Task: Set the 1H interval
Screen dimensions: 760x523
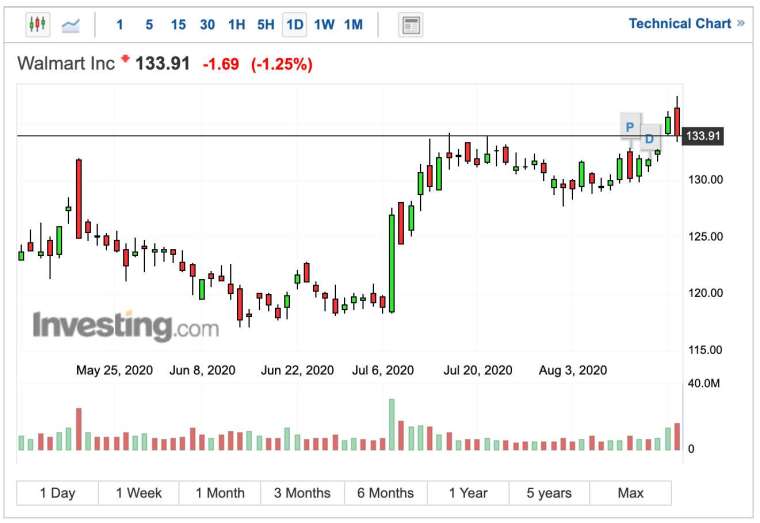Action: [237, 24]
